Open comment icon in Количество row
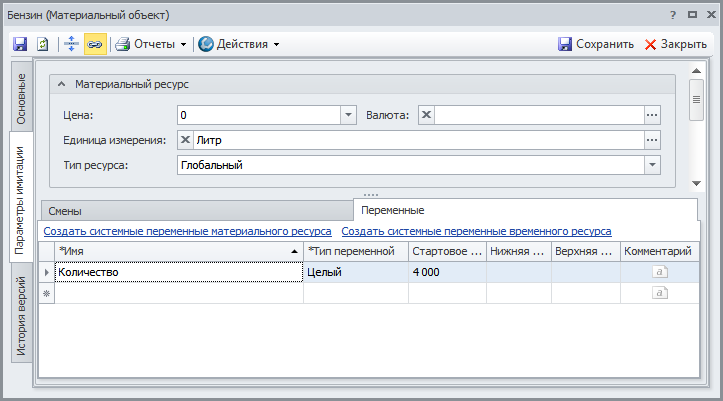 659,271
